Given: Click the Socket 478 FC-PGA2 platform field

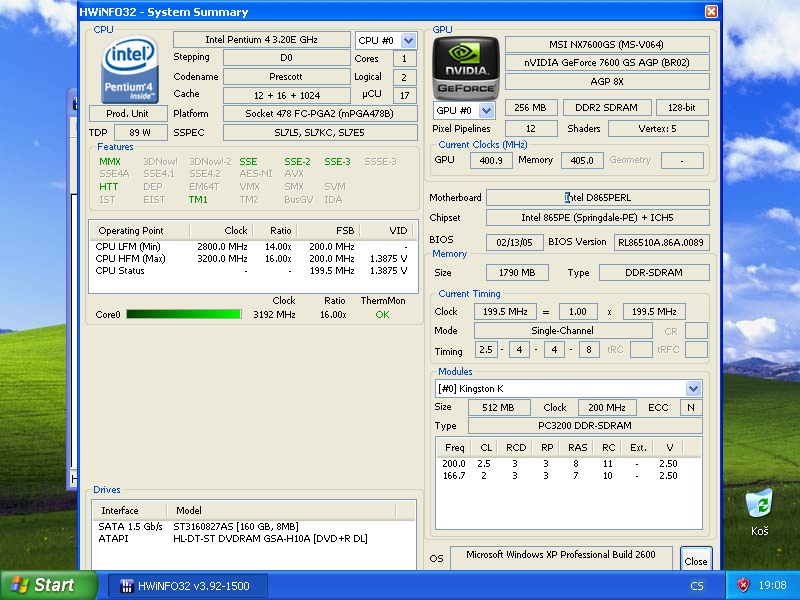Looking at the screenshot, I should point(320,114).
